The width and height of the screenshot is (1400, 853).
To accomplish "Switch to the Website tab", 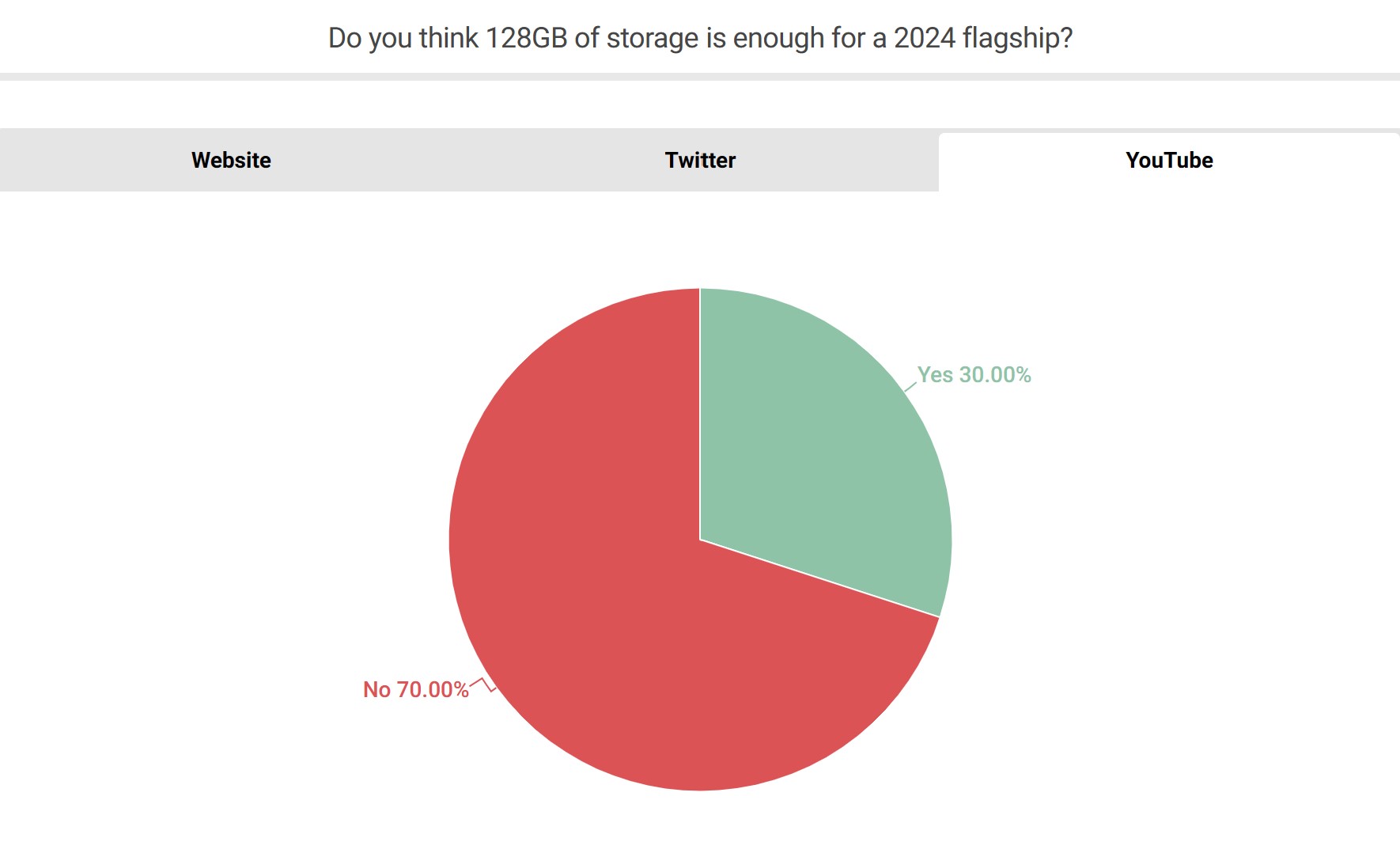I will coord(231,161).
